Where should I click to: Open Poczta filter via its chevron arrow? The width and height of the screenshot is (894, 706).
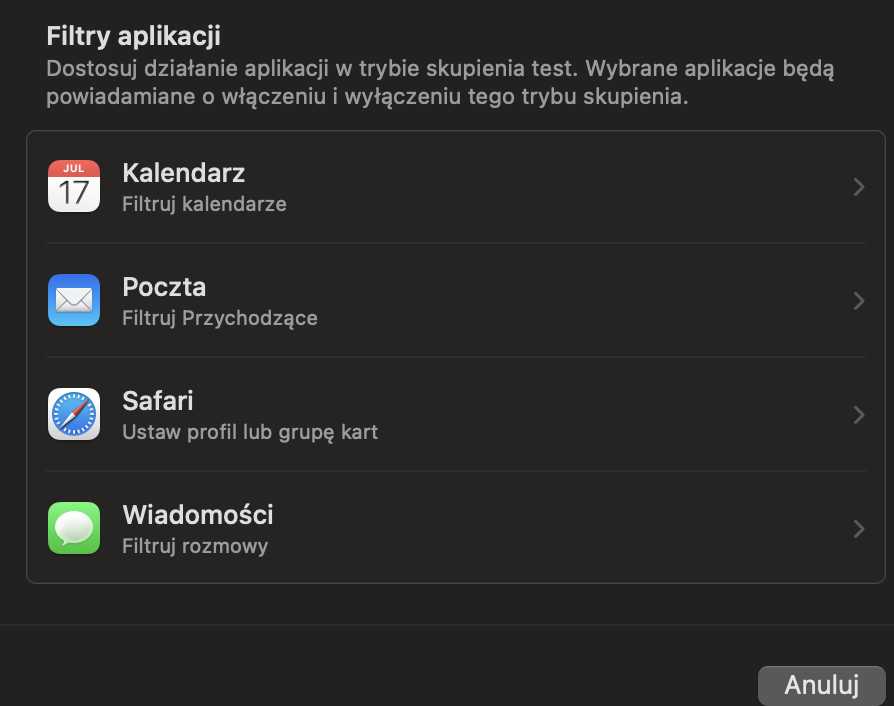tap(858, 301)
